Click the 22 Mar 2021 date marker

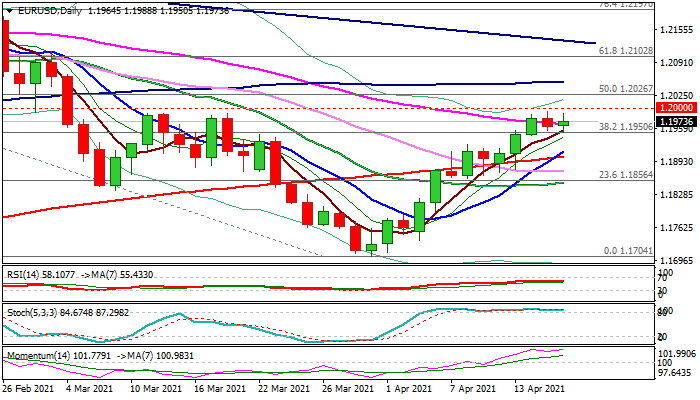(x=284, y=388)
